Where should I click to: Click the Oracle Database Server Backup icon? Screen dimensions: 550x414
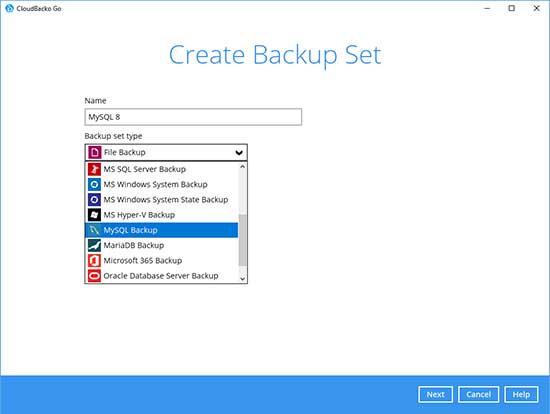pyautogui.click(x=94, y=276)
